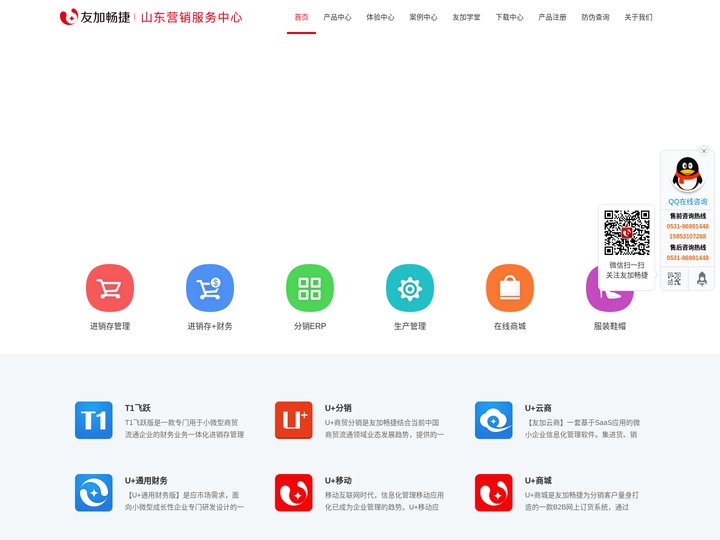Click the QQ在线咨询 link
The height and width of the screenshot is (540, 720).
pyautogui.click(x=687, y=202)
